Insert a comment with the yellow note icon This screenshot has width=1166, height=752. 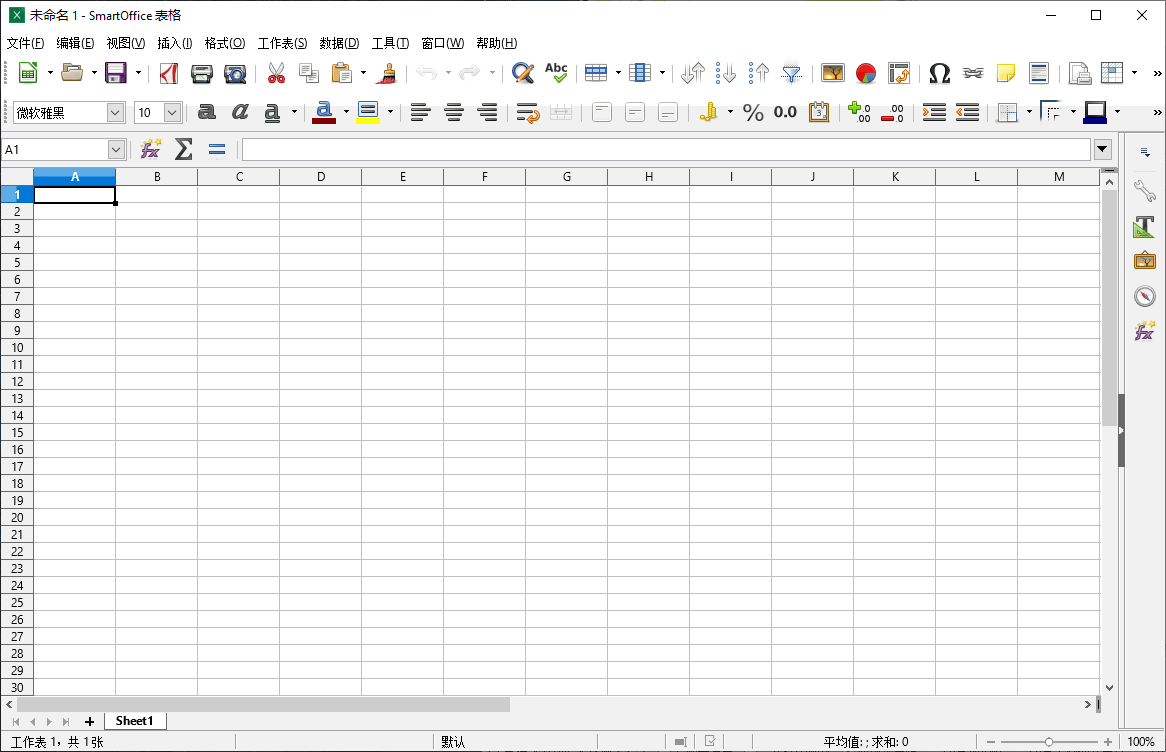pyautogui.click(x=1005, y=73)
